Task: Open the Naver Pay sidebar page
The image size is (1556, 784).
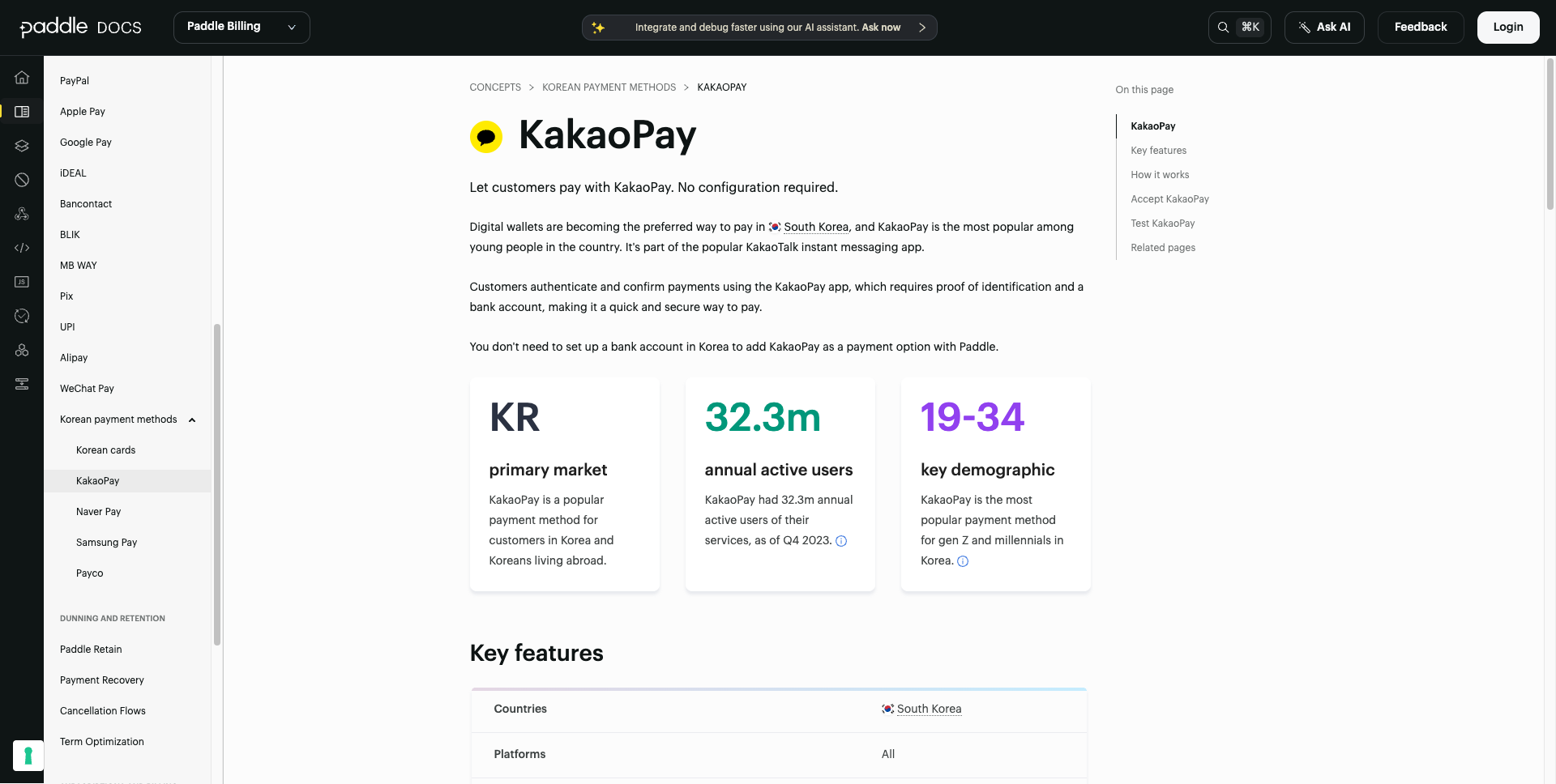Action: click(98, 512)
